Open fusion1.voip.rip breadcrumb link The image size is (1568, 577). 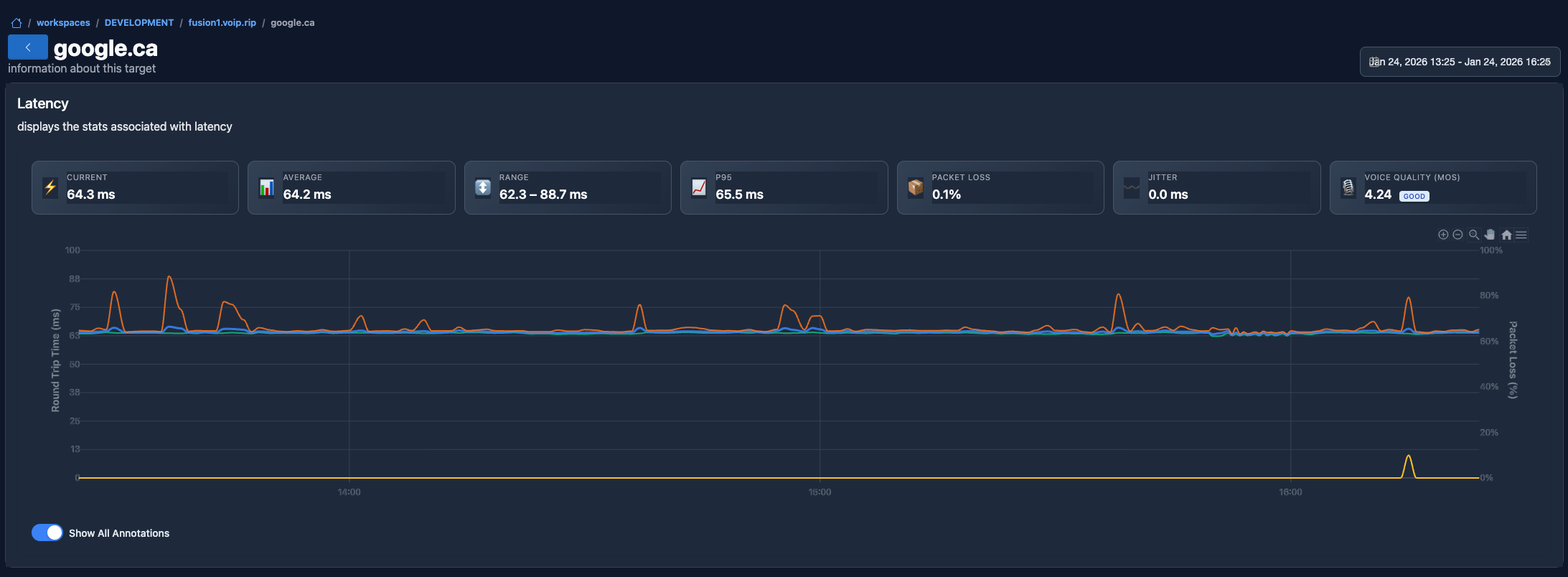coord(222,23)
